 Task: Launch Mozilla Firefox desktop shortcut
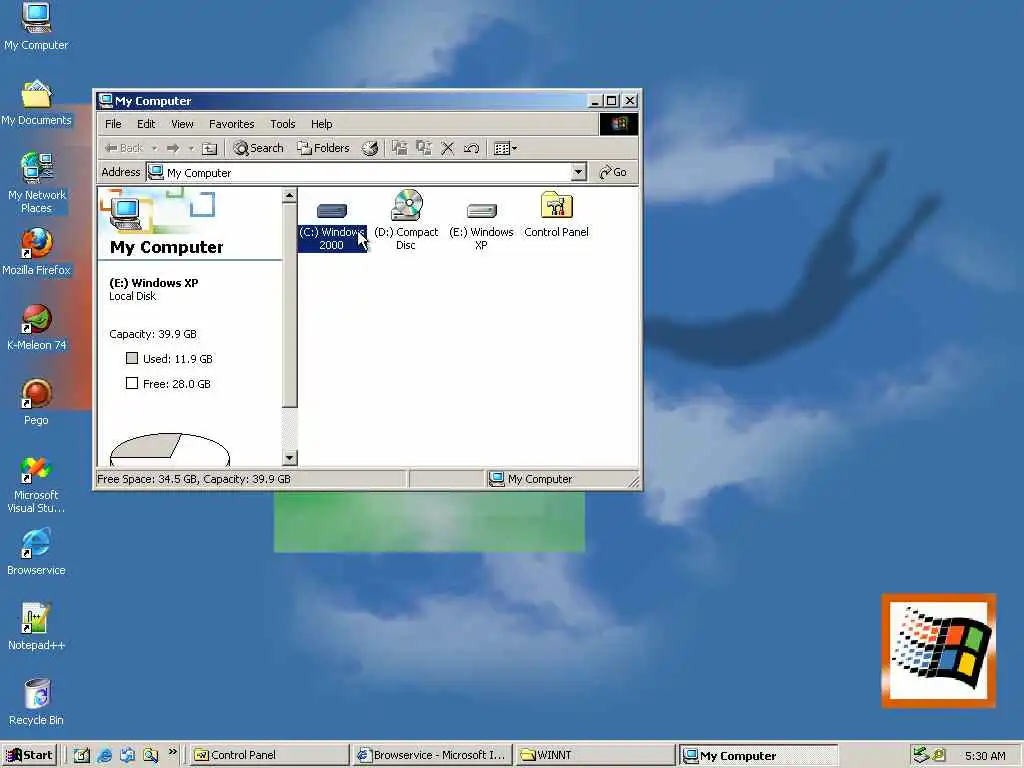36,252
